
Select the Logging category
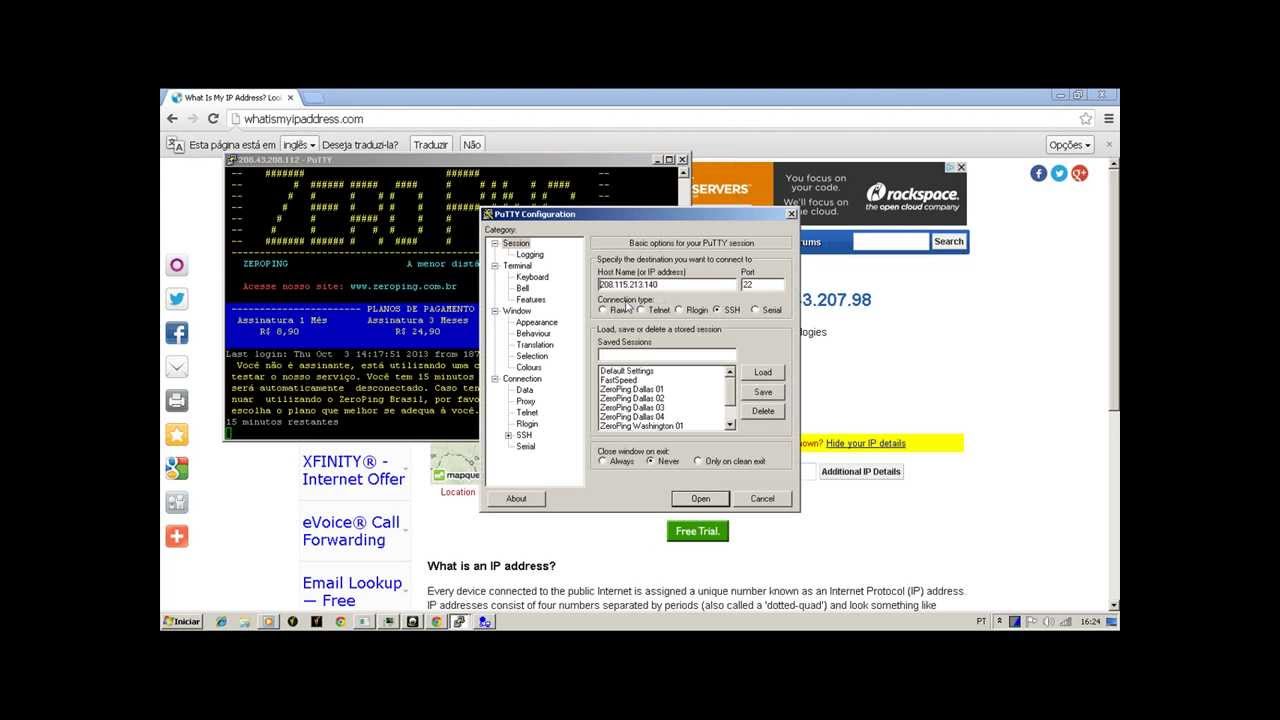tap(530, 255)
